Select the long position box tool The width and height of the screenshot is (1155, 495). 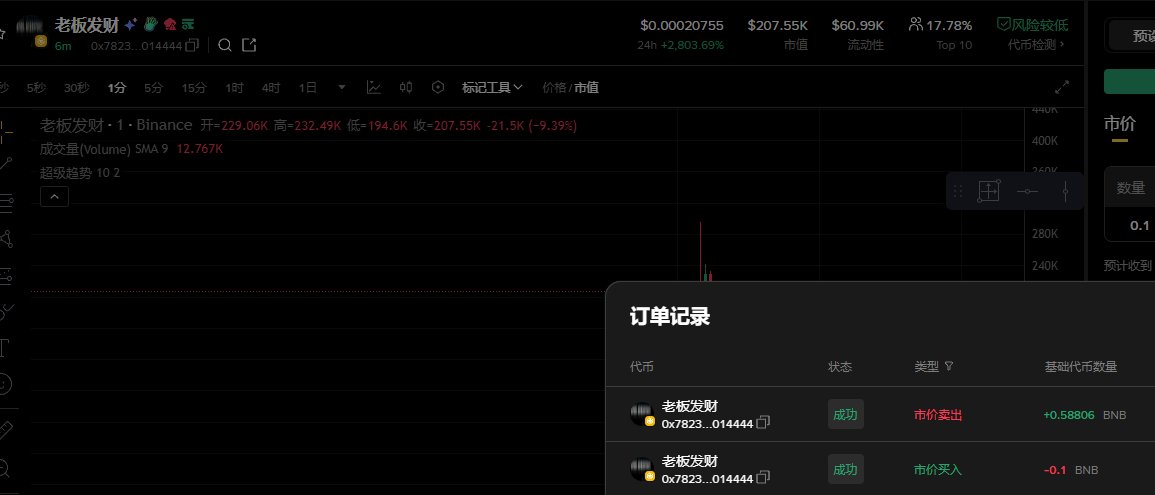(989, 191)
